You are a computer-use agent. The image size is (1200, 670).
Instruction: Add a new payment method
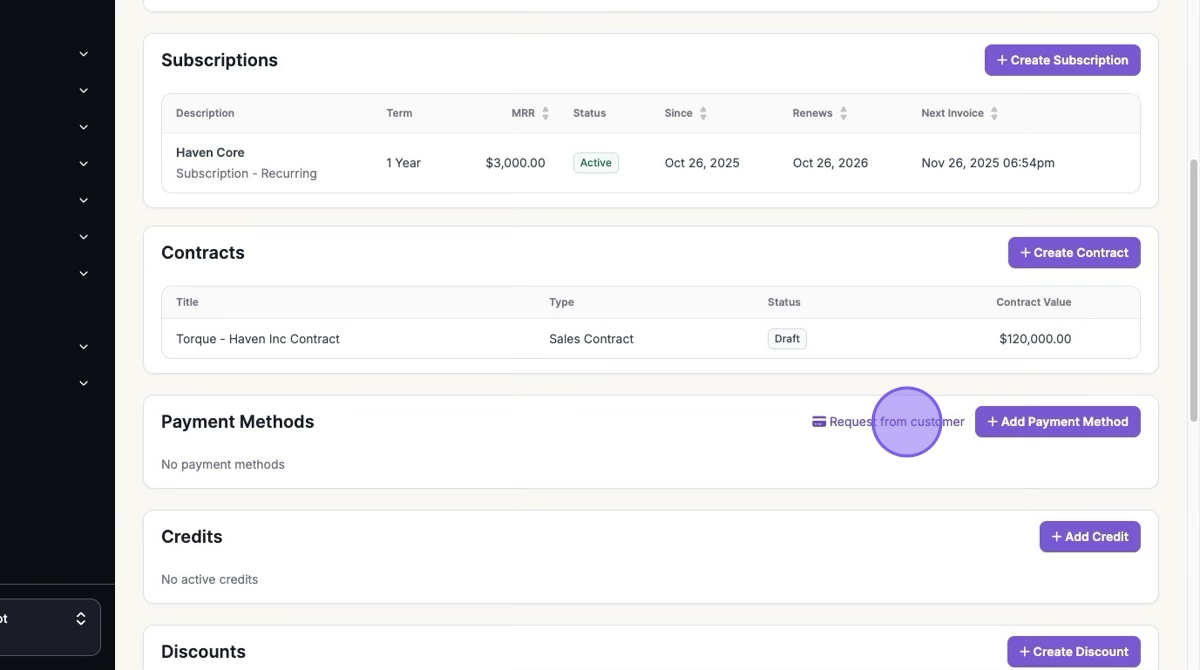[1057, 422]
